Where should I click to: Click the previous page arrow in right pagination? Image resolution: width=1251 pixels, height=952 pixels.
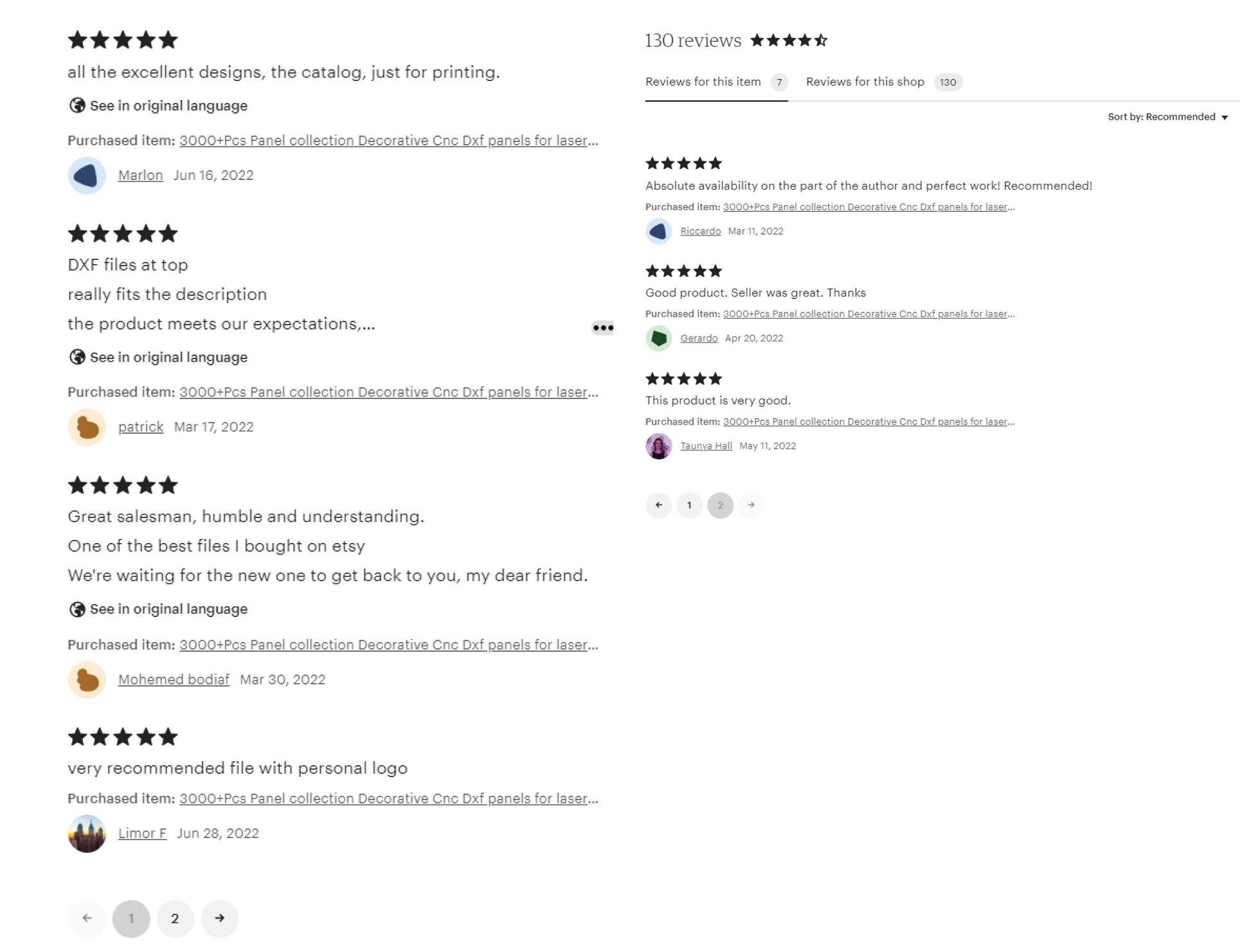coord(658,505)
